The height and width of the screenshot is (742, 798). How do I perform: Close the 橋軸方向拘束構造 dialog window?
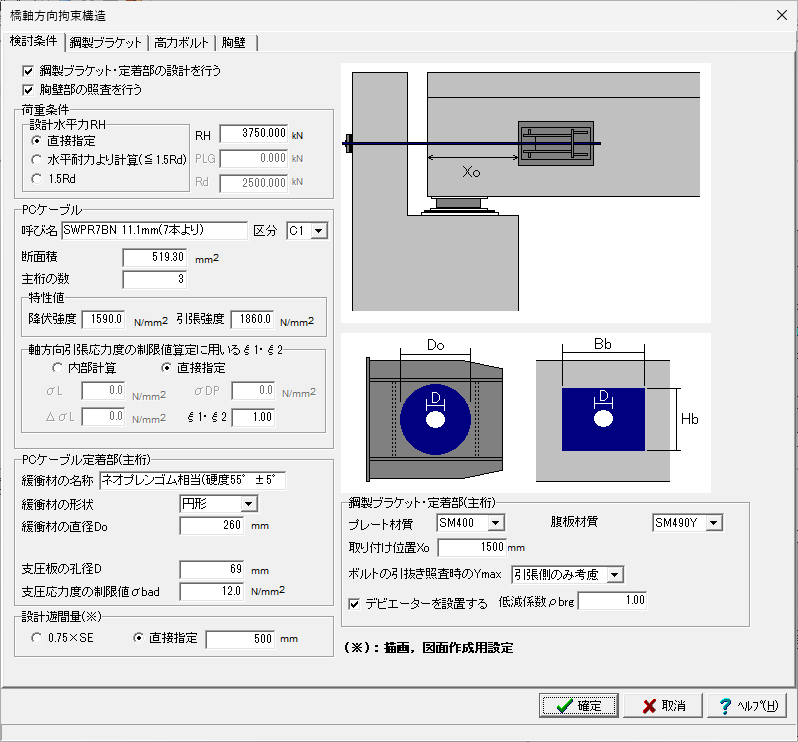pos(782,15)
